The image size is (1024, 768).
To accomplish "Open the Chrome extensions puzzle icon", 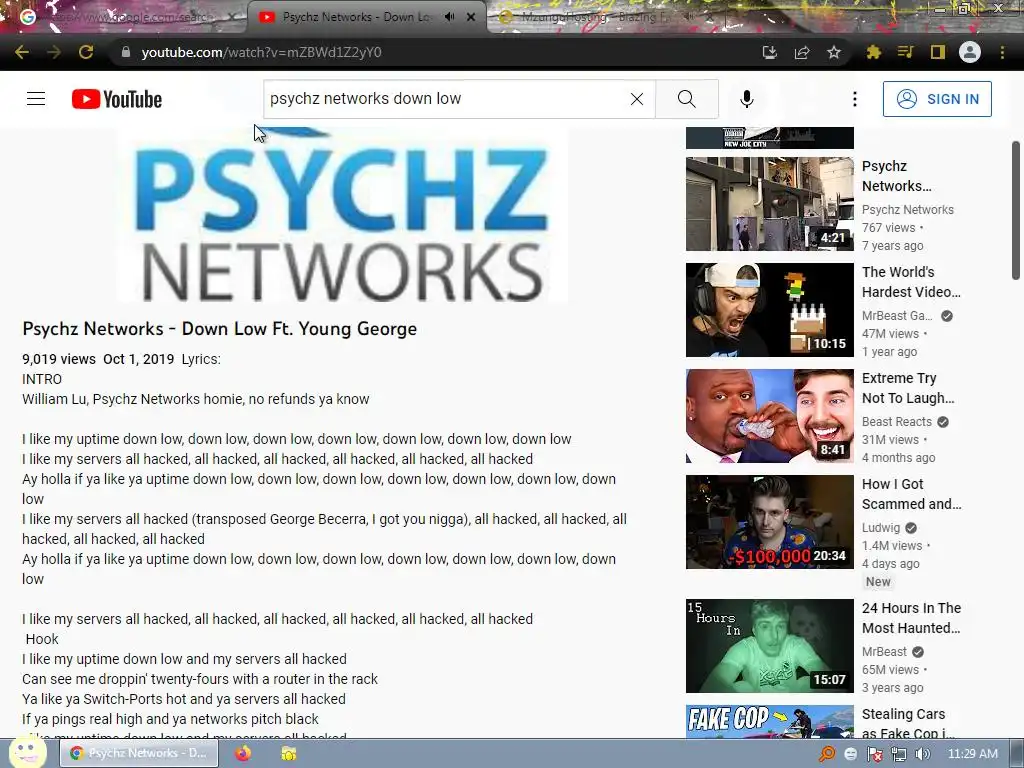I will 874,52.
